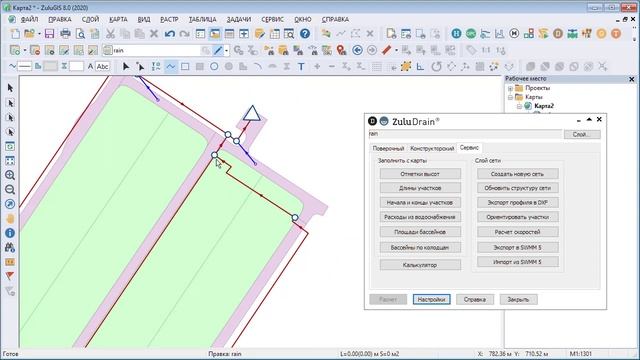Viewport: 640px width, 360px height.
Task: Click the Print icon in toolbar
Action: click(x=65, y=34)
